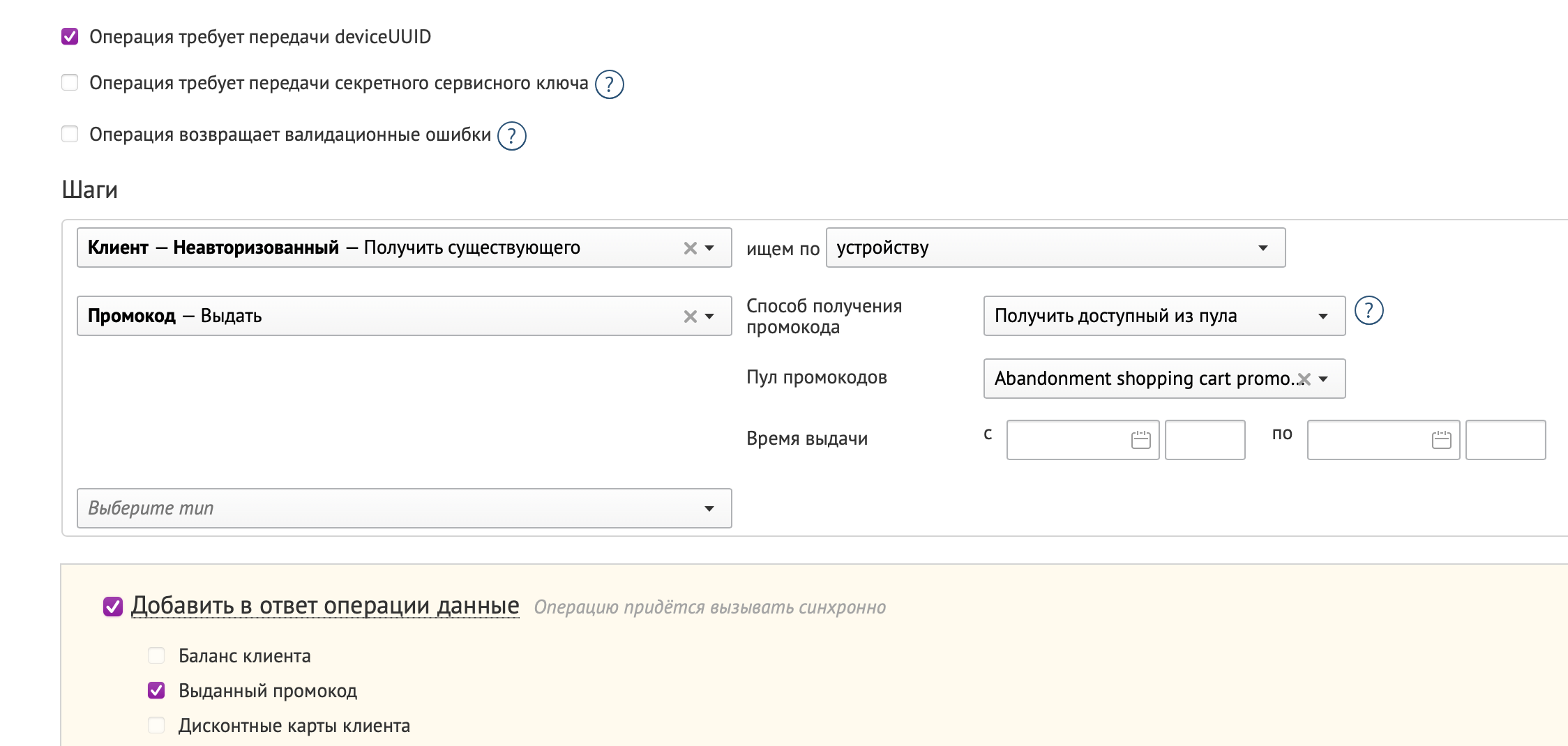The image size is (1568, 746).
Task: Expand the Клиент — Неавторизованный step dropdown
Action: pos(709,248)
